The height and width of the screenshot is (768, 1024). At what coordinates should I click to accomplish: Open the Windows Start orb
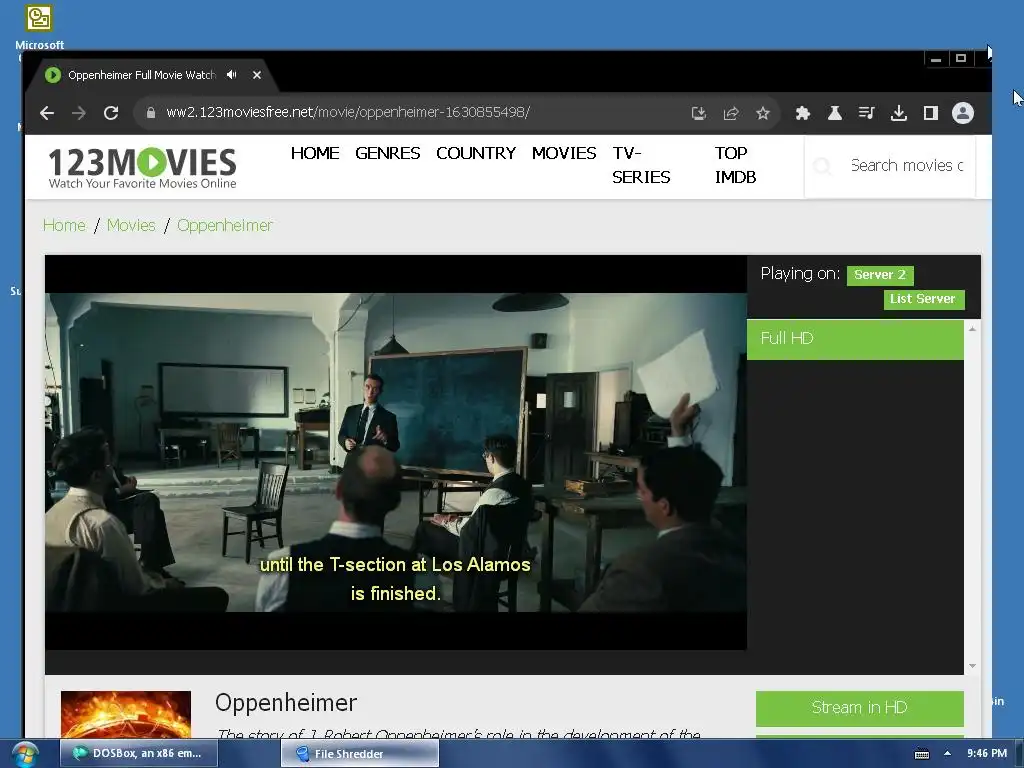[25, 754]
